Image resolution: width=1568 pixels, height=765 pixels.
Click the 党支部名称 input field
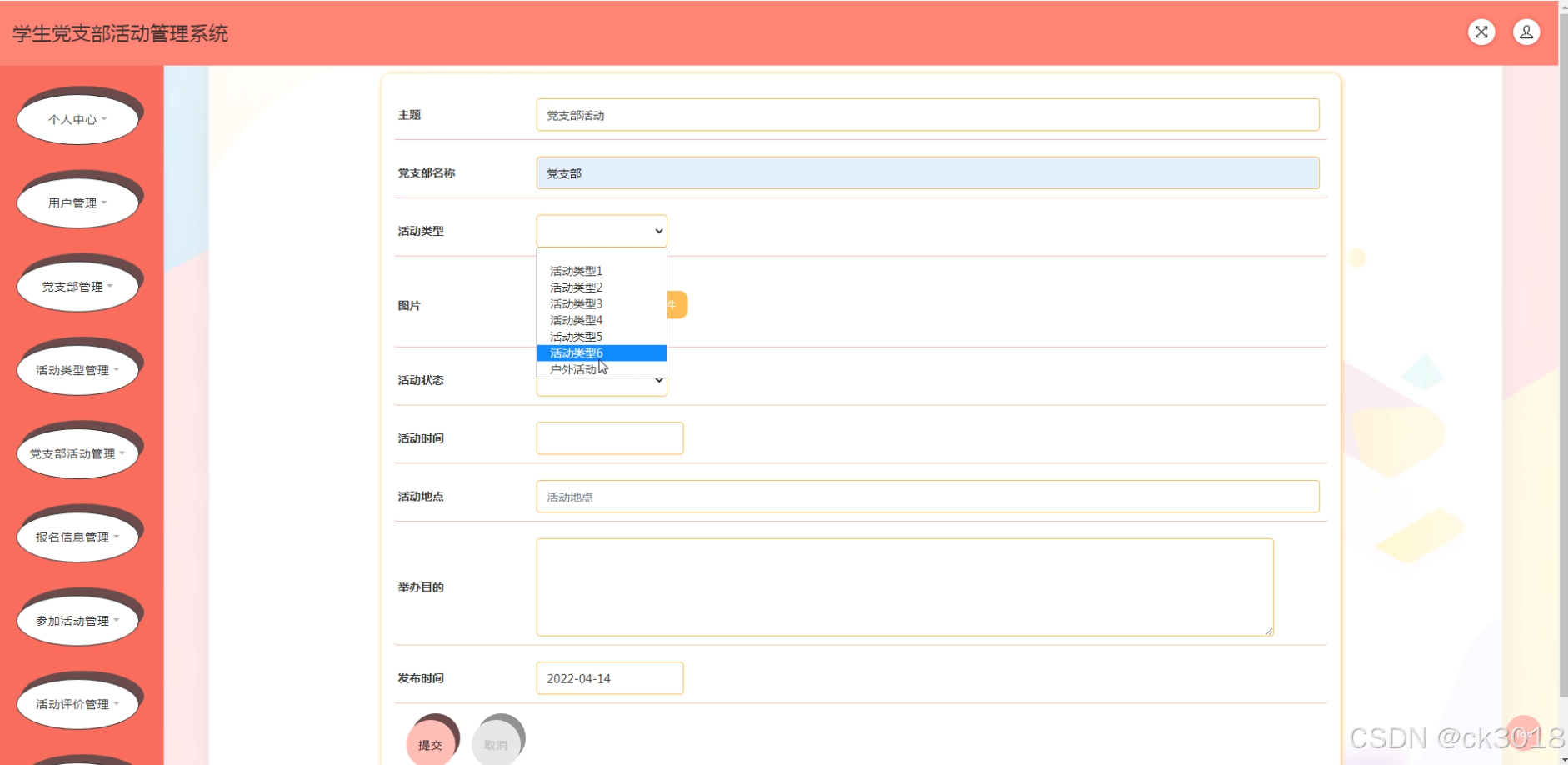click(x=927, y=173)
